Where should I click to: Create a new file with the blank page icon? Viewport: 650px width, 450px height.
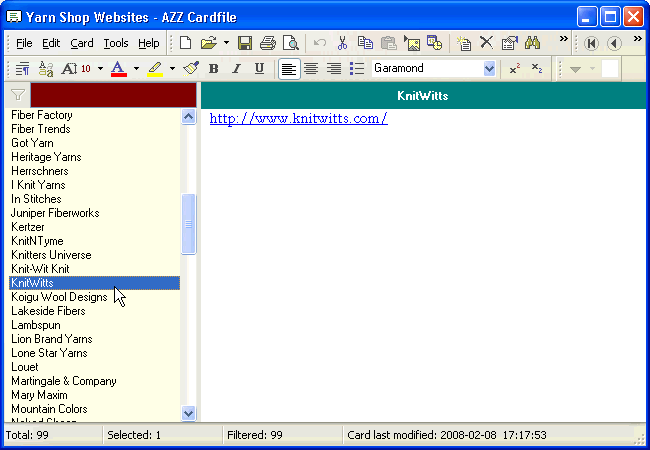[x=185, y=43]
